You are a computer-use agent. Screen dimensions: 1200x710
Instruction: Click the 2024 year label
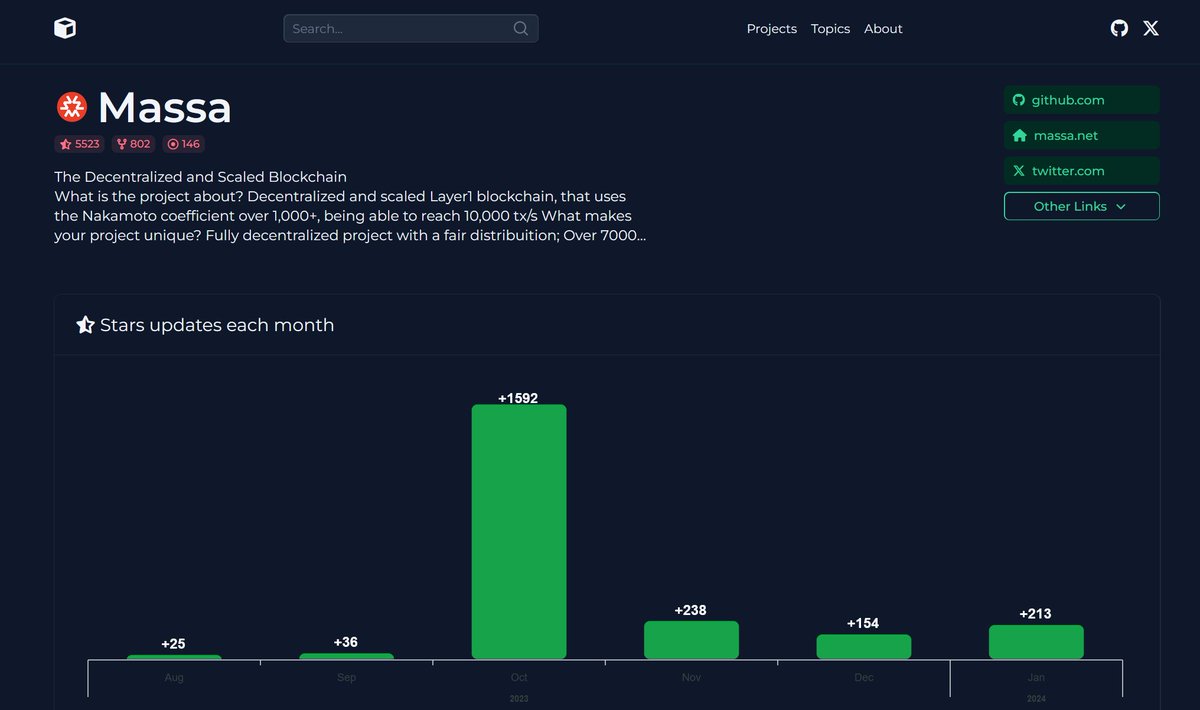[1036, 699]
